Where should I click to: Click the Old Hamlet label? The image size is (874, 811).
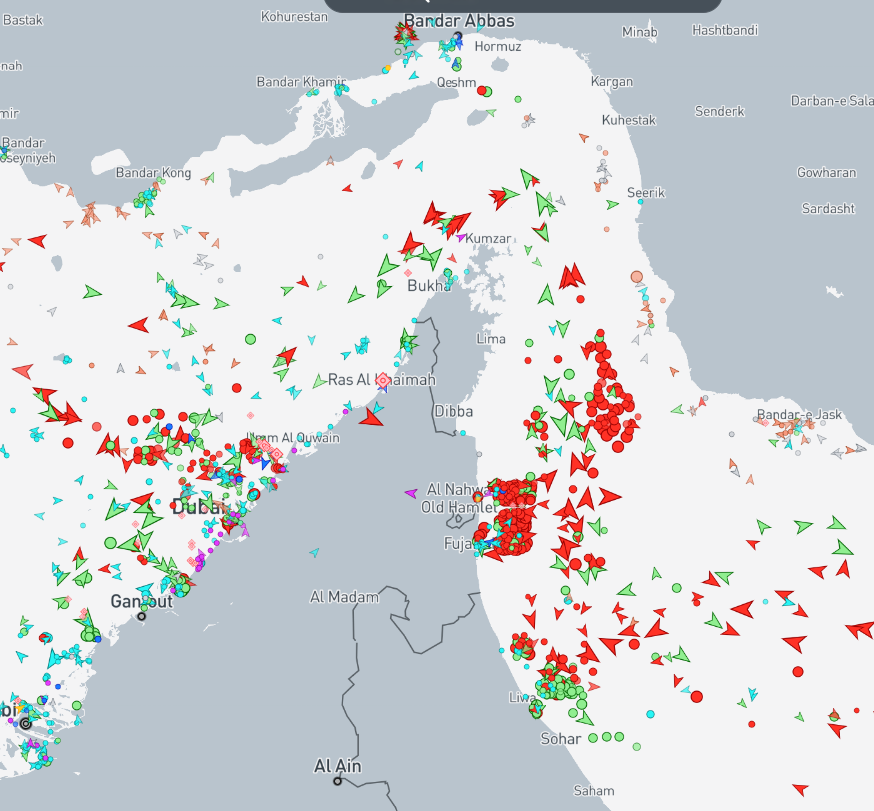458,507
